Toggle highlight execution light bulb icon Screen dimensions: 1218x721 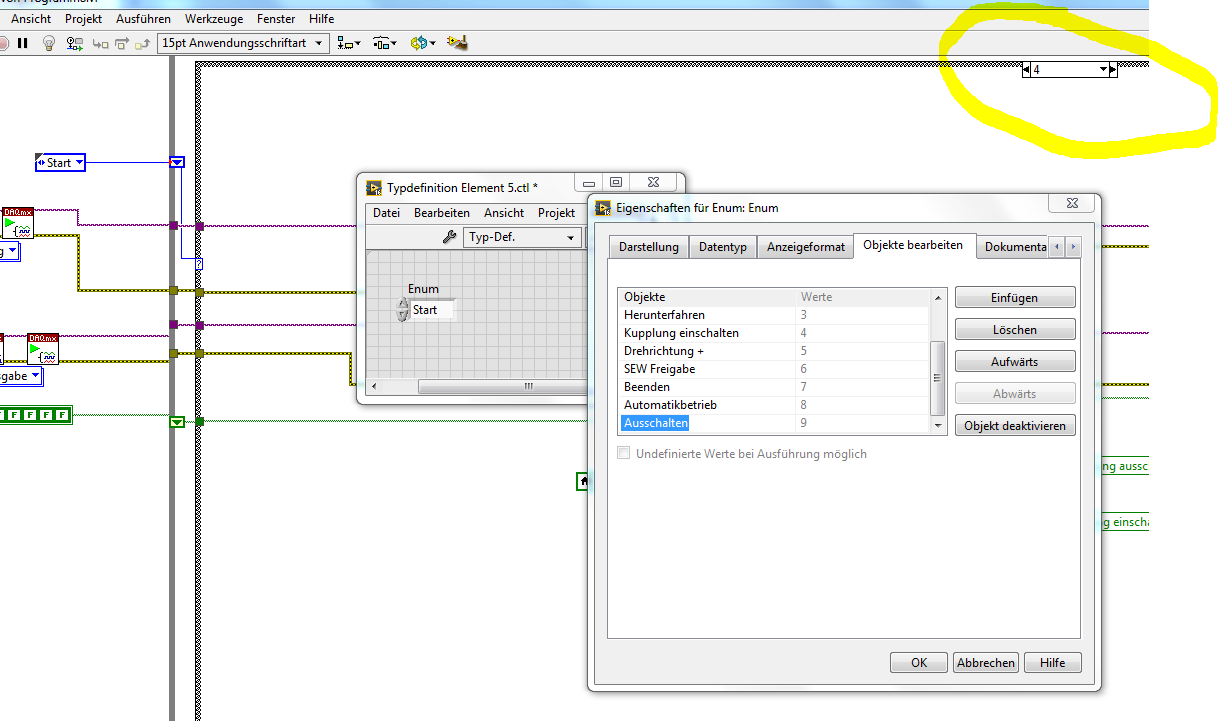coord(48,43)
